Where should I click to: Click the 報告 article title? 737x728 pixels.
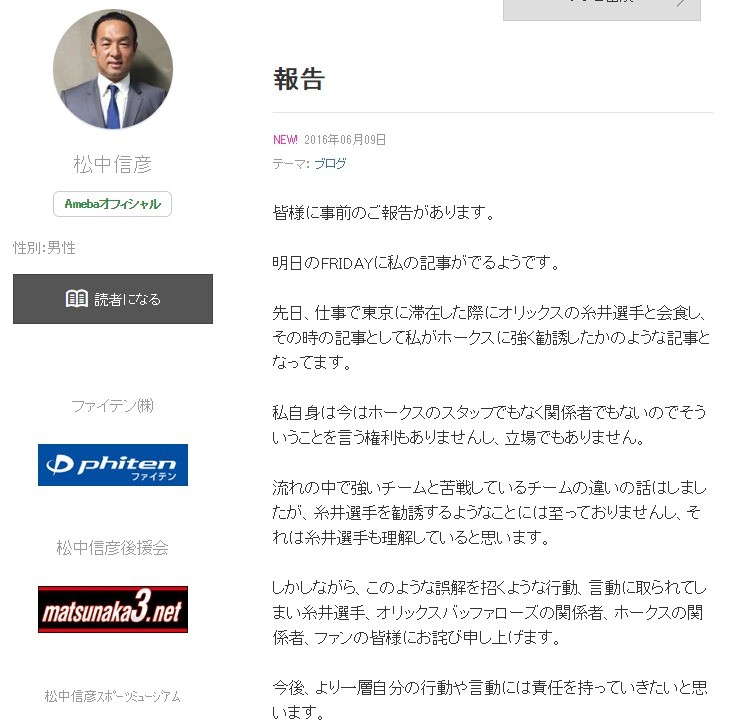299,79
